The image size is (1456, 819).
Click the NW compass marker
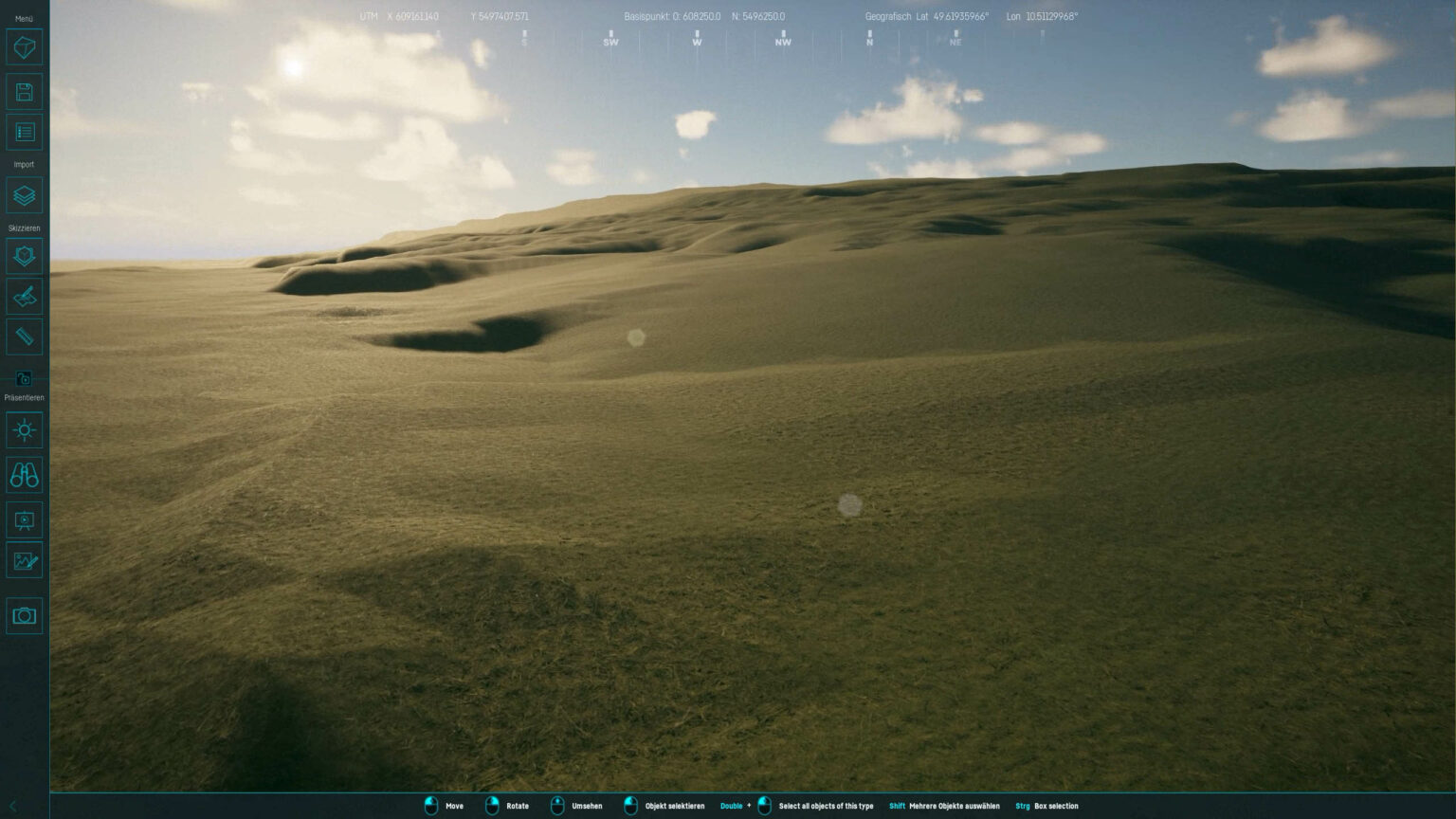[783, 39]
